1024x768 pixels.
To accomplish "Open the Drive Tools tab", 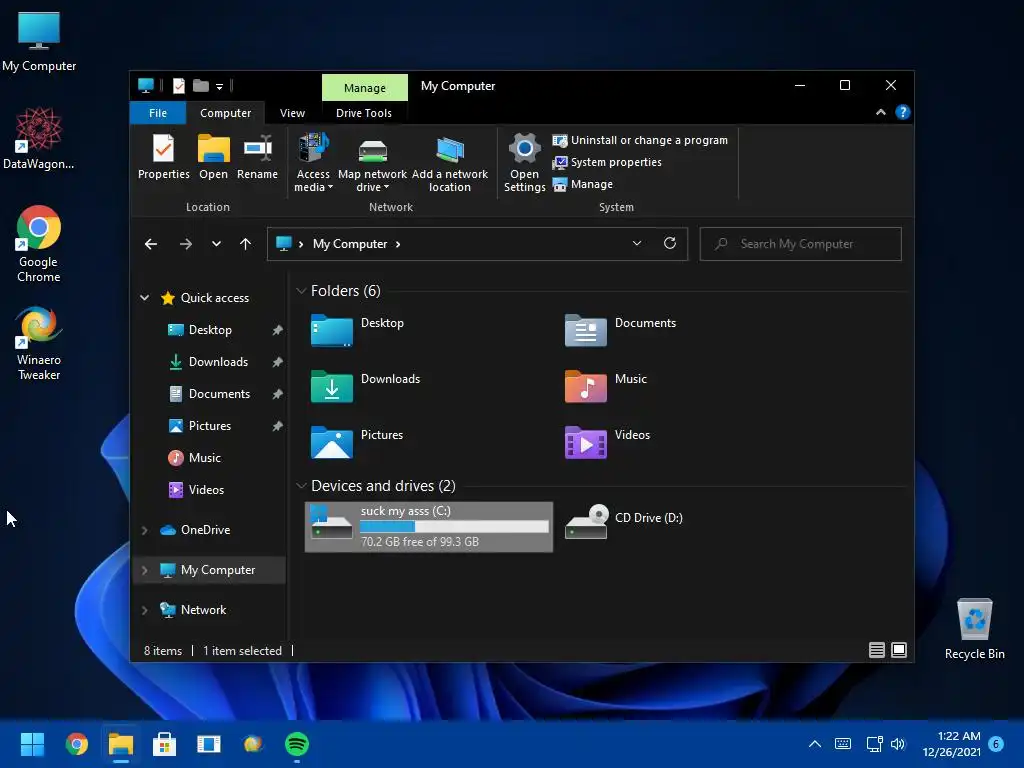I will tap(364, 113).
